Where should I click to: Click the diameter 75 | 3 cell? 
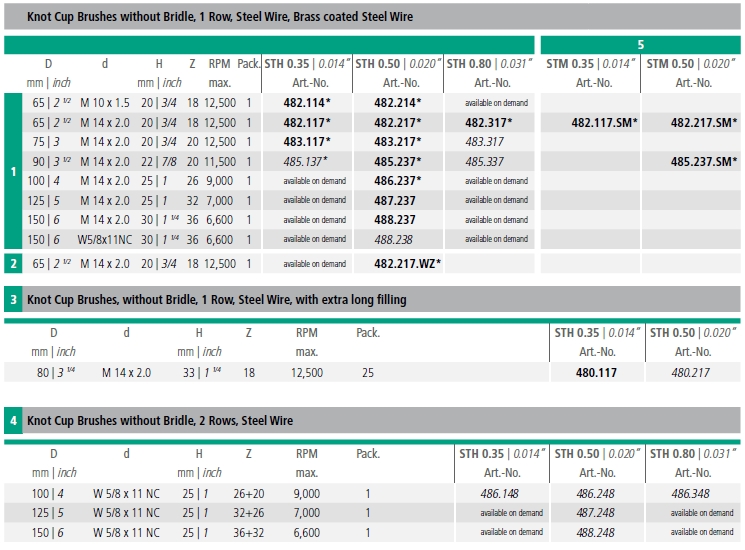(46, 142)
